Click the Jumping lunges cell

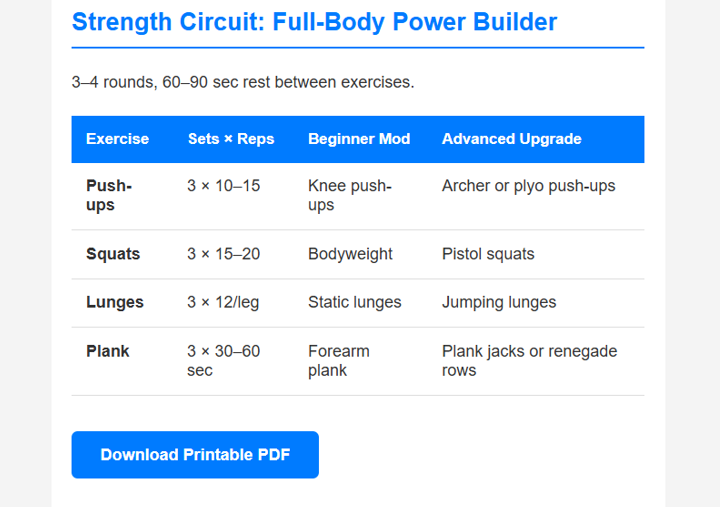(499, 302)
